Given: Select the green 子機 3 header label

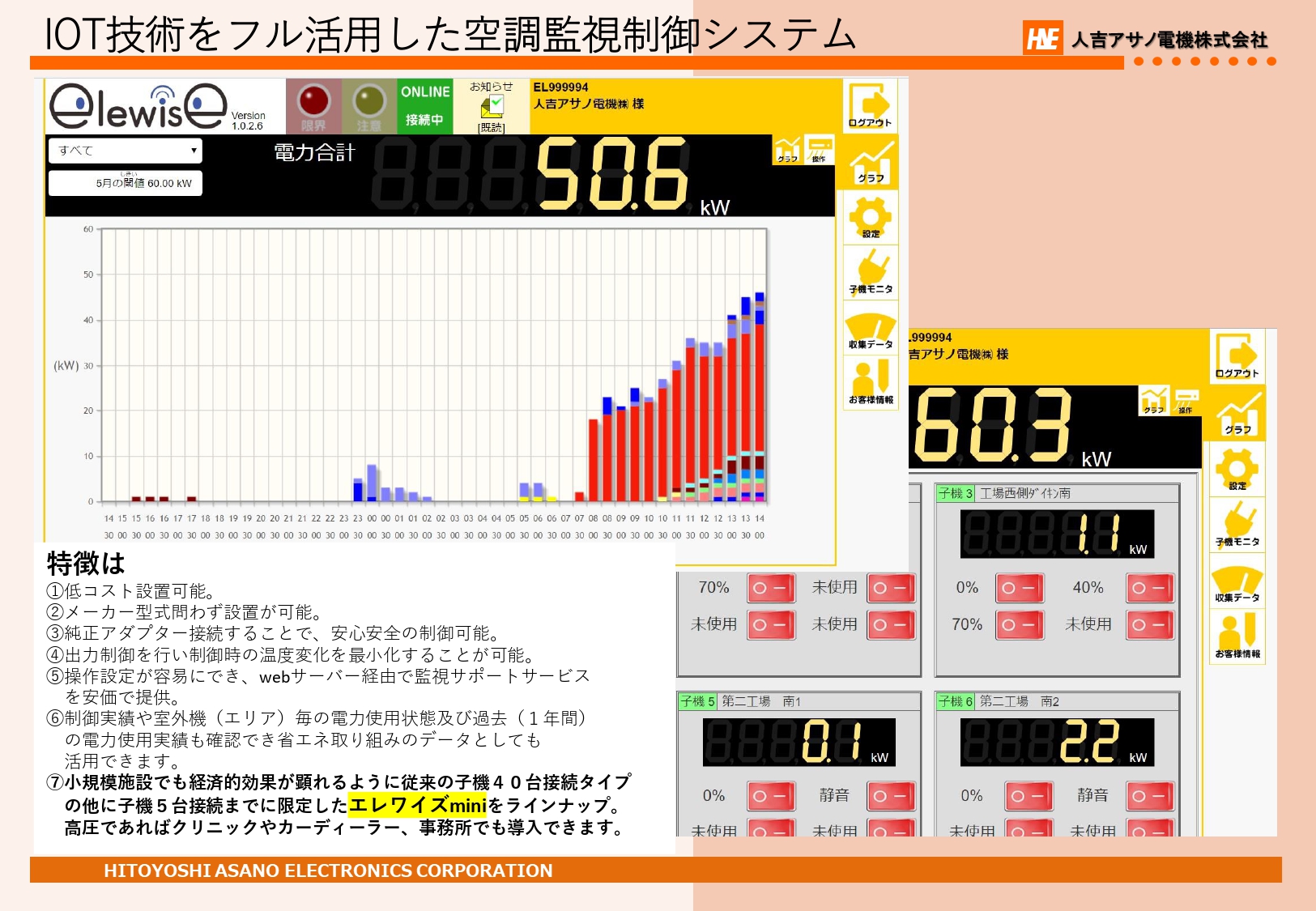Looking at the screenshot, I should coord(956,493).
